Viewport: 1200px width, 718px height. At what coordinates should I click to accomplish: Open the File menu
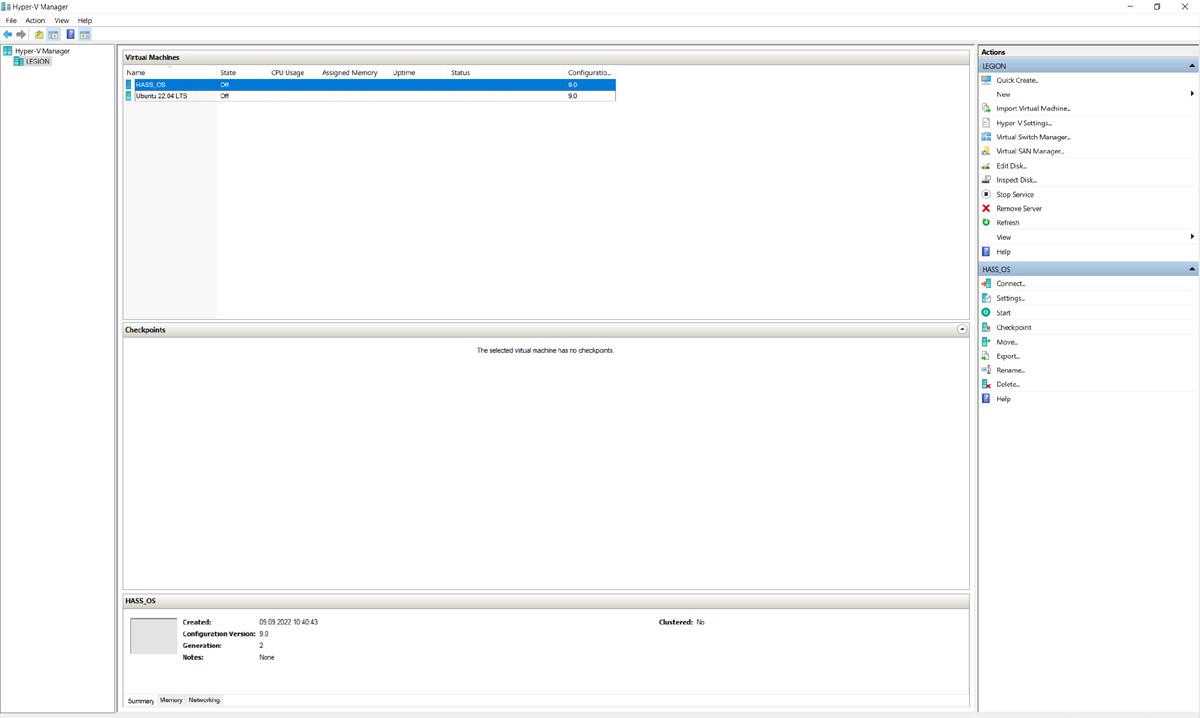coord(11,20)
